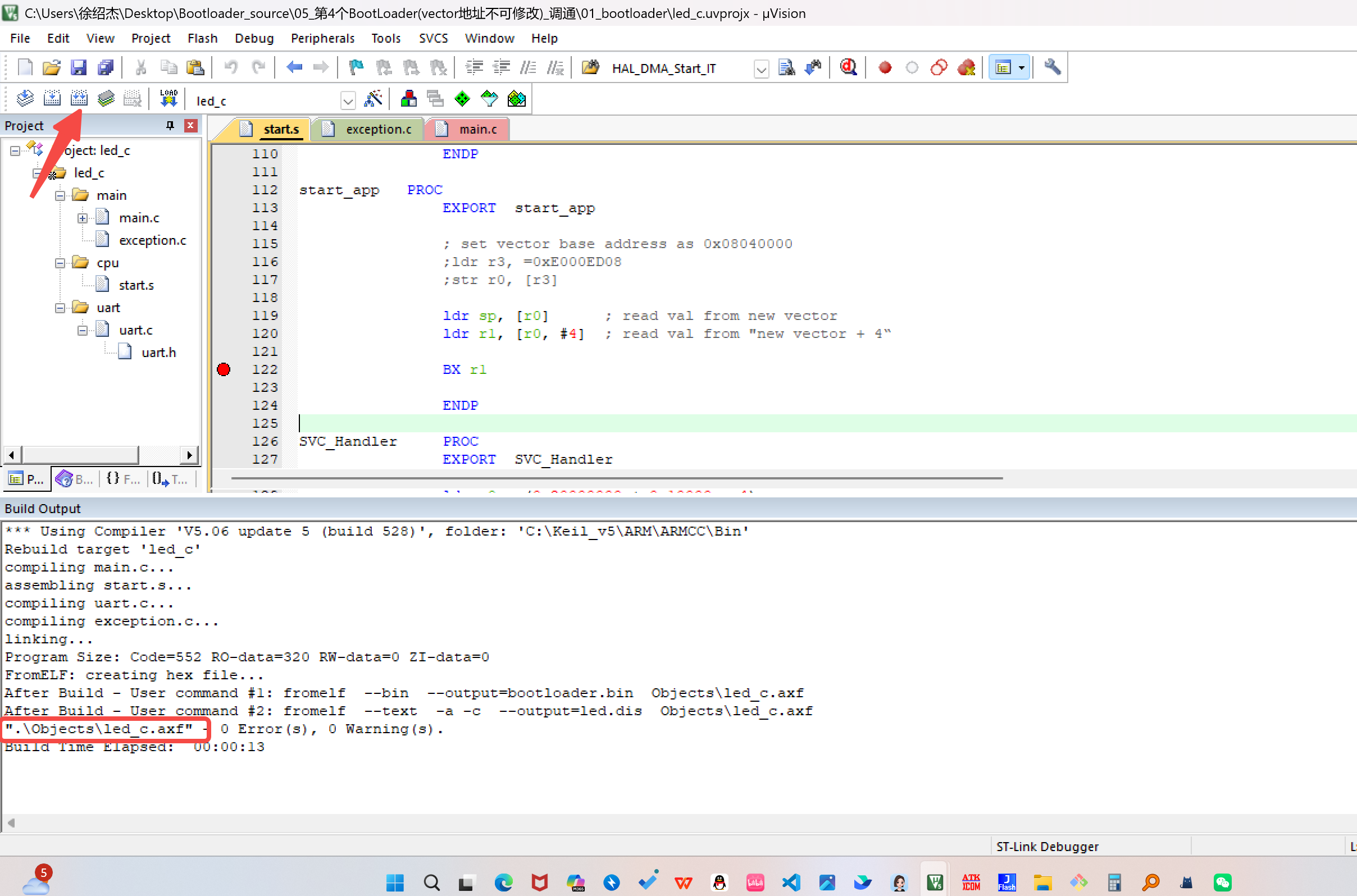Toggle pin on the Project panel
The width and height of the screenshot is (1357, 896).
click(170, 125)
